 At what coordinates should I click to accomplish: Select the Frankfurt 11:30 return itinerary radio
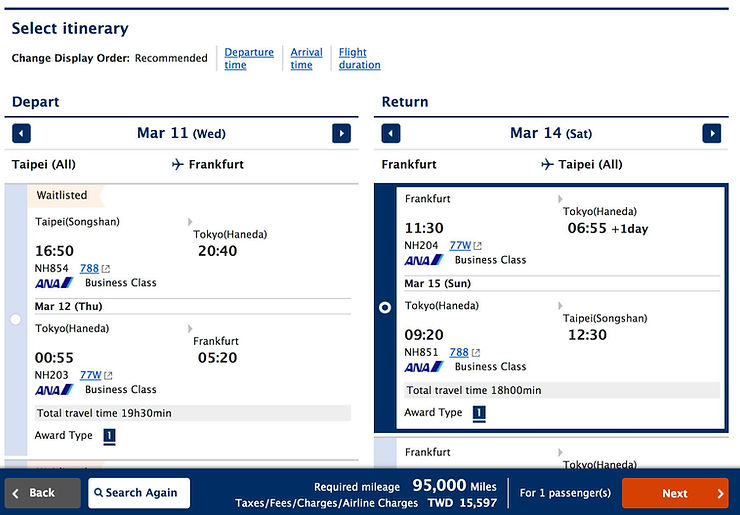385,308
